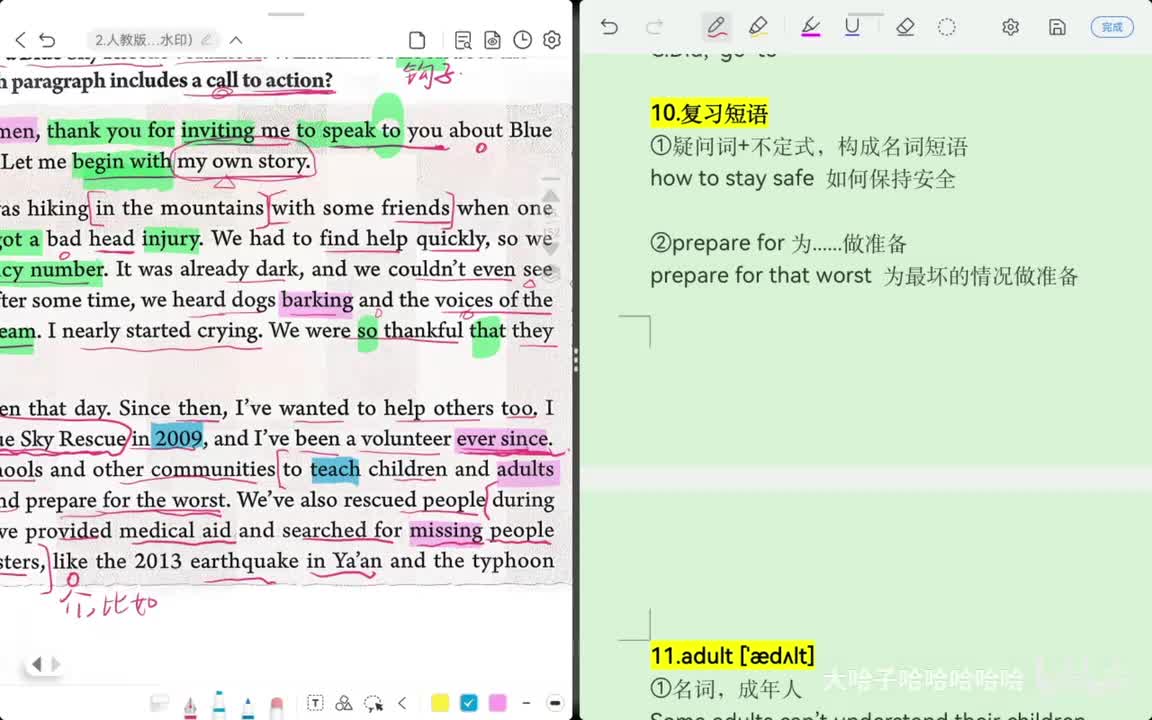The height and width of the screenshot is (720, 1152).
Task: Pick the yellow color swatch
Action: coord(440,703)
